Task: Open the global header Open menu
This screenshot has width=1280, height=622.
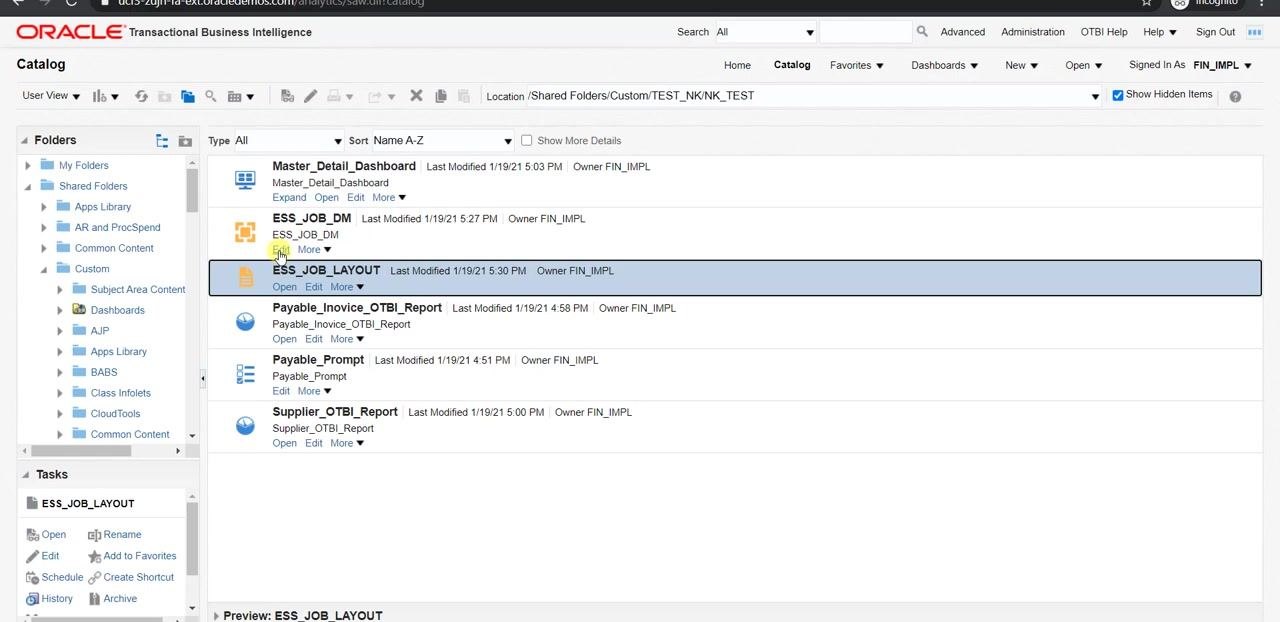Action: (1083, 66)
